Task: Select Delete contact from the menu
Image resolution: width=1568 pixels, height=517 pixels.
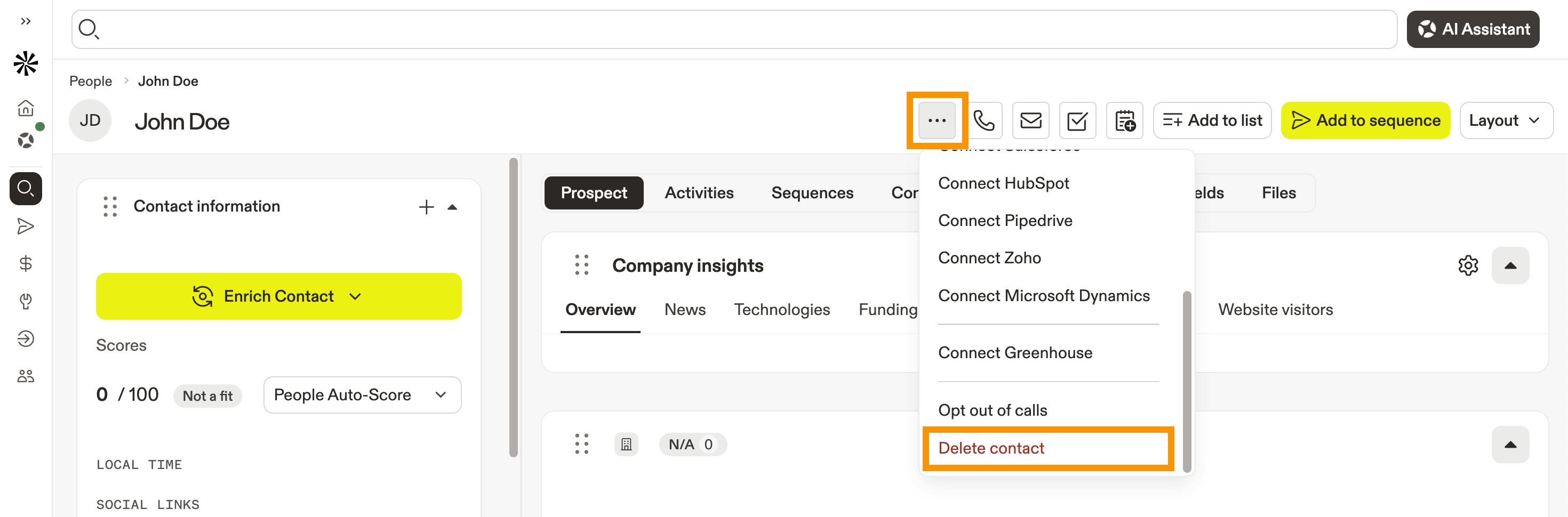Action: (x=991, y=448)
